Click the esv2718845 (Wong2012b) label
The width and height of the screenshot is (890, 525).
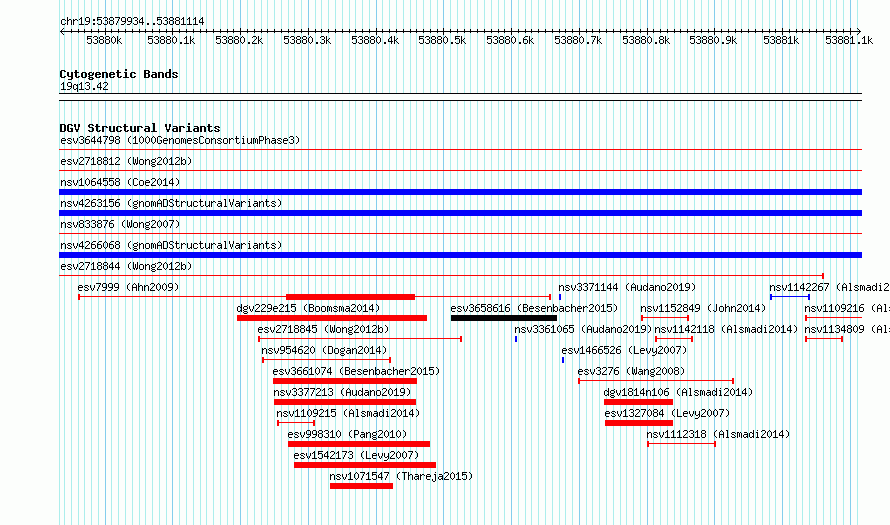tap(324, 329)
